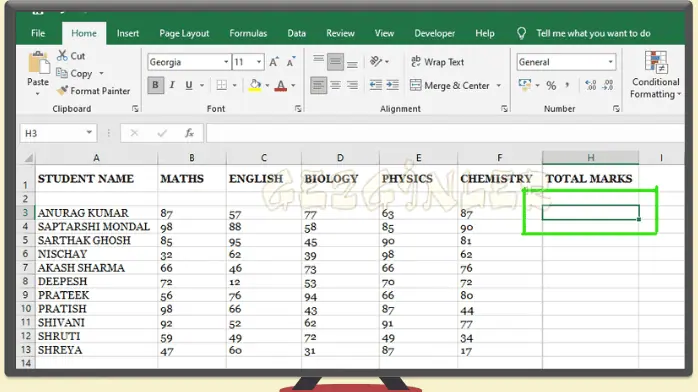Increase font size with the larger A icon

click(274, 62)
